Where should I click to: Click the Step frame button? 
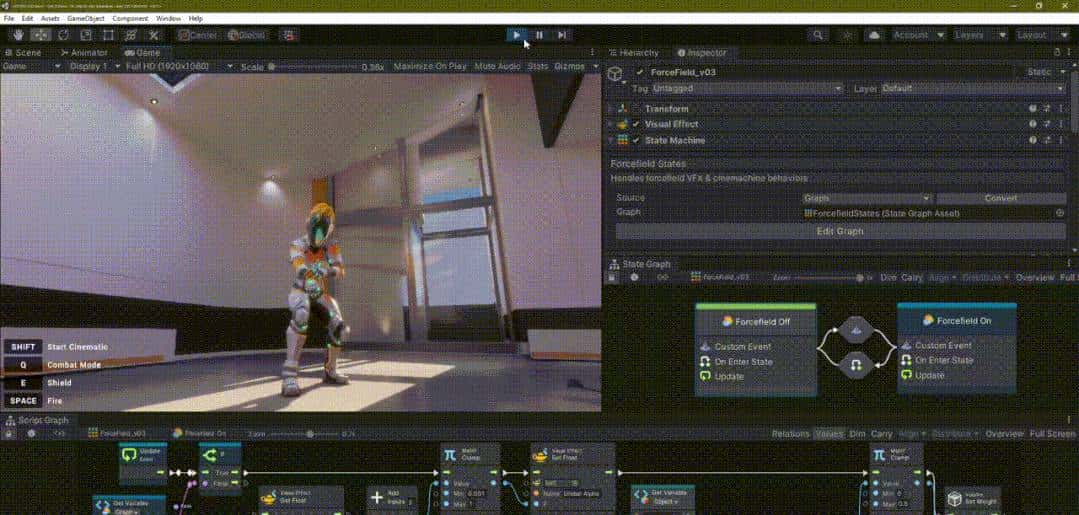[x=562, y=35]
